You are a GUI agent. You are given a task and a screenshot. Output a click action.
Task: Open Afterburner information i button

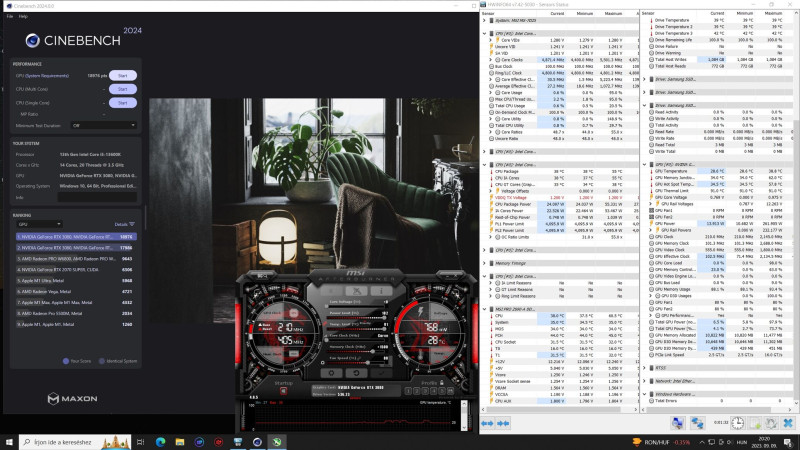click(381, 291)
